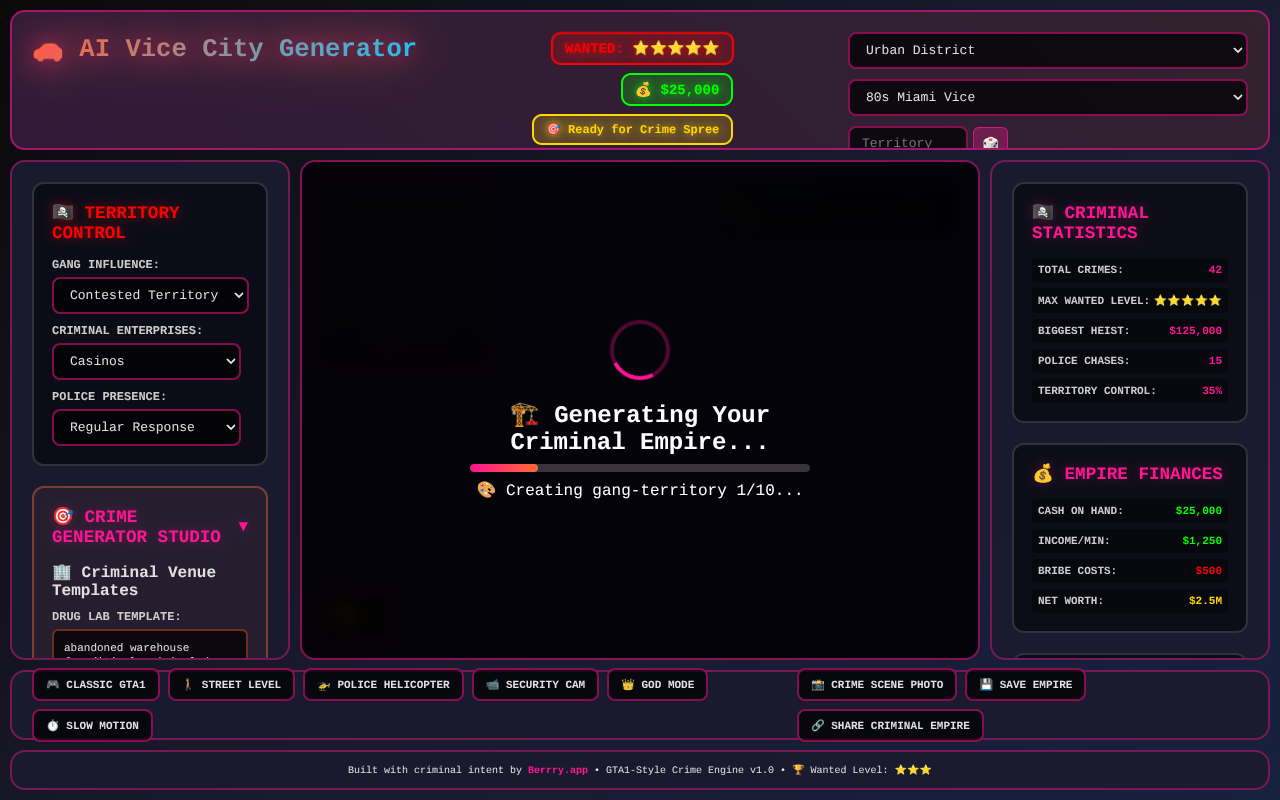Image resolution: width=1280 pixels, height=800 pixels.
Task: Take a Crime Scene Photo
Action: click(876, 685)
